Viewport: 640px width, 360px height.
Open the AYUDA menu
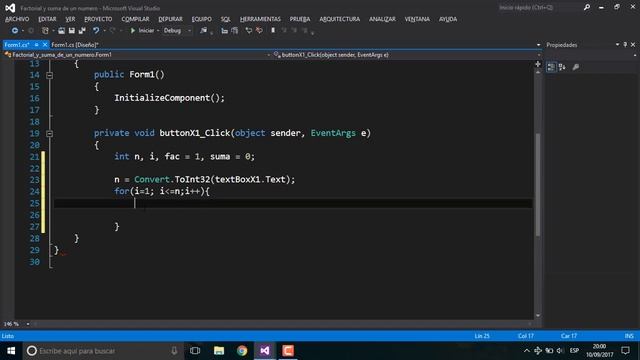click(448, 19)
